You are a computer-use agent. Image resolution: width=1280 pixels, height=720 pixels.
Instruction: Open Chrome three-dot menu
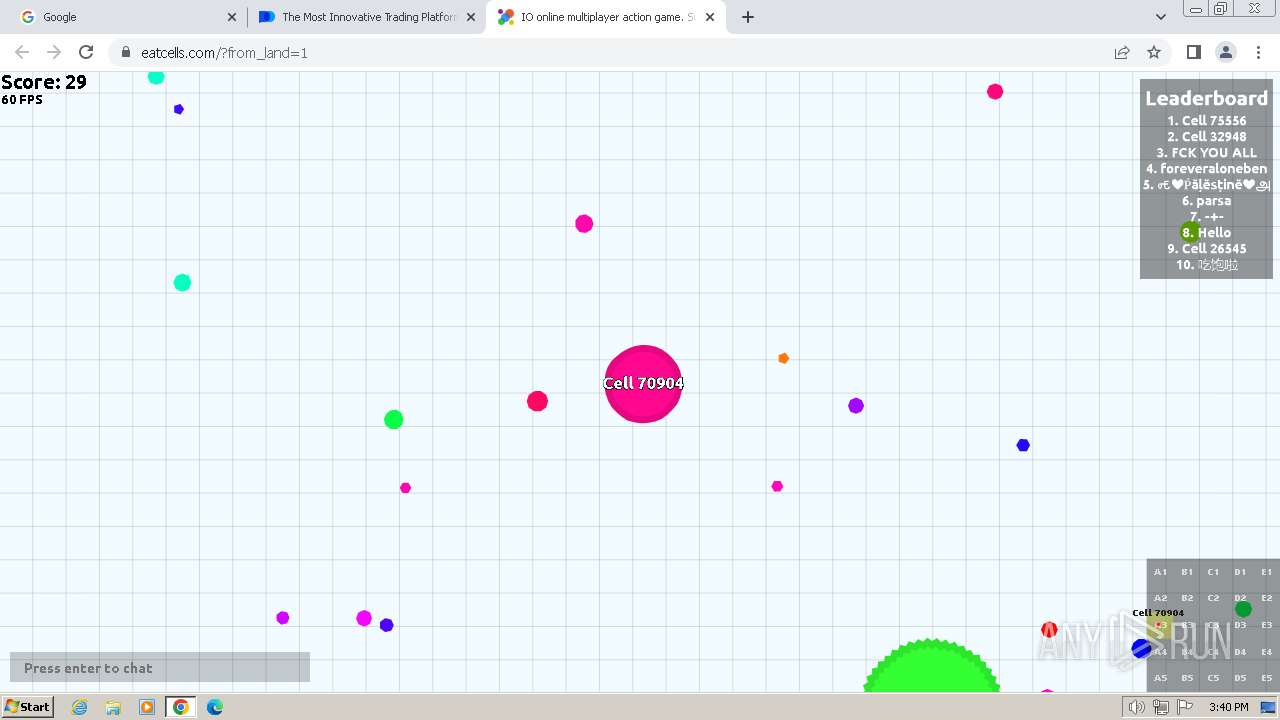(x=1258, y=52)
